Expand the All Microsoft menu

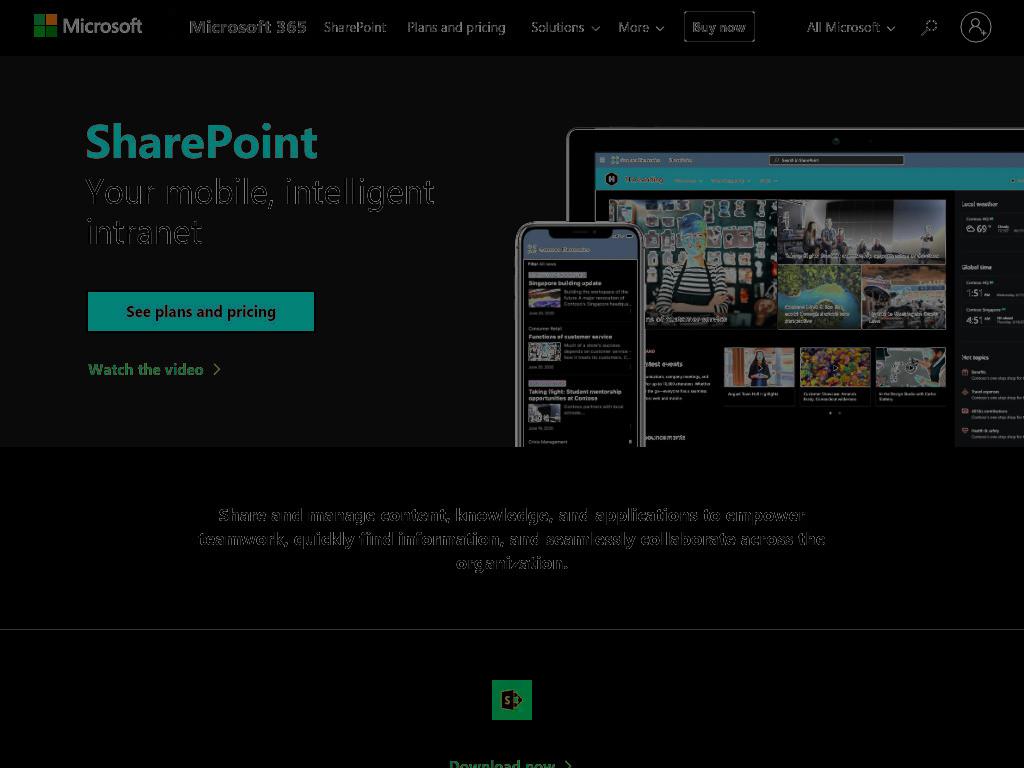pyautogui.click(x=850, y=27)
